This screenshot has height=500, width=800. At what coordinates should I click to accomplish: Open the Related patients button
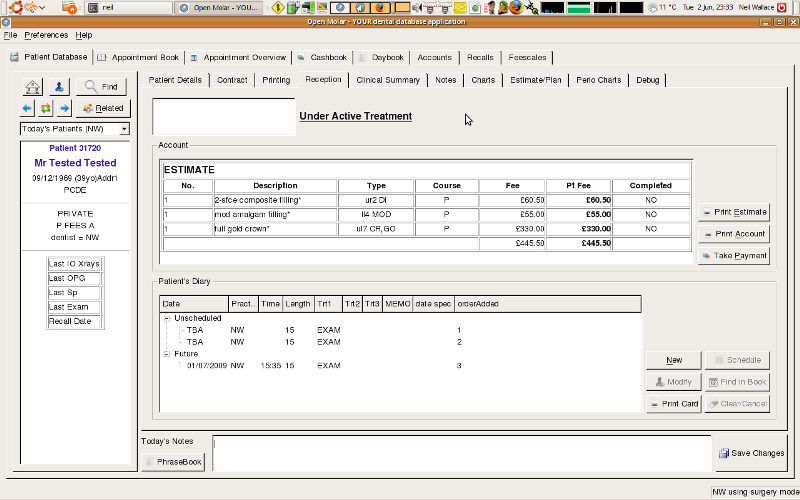tap(103, 108)
